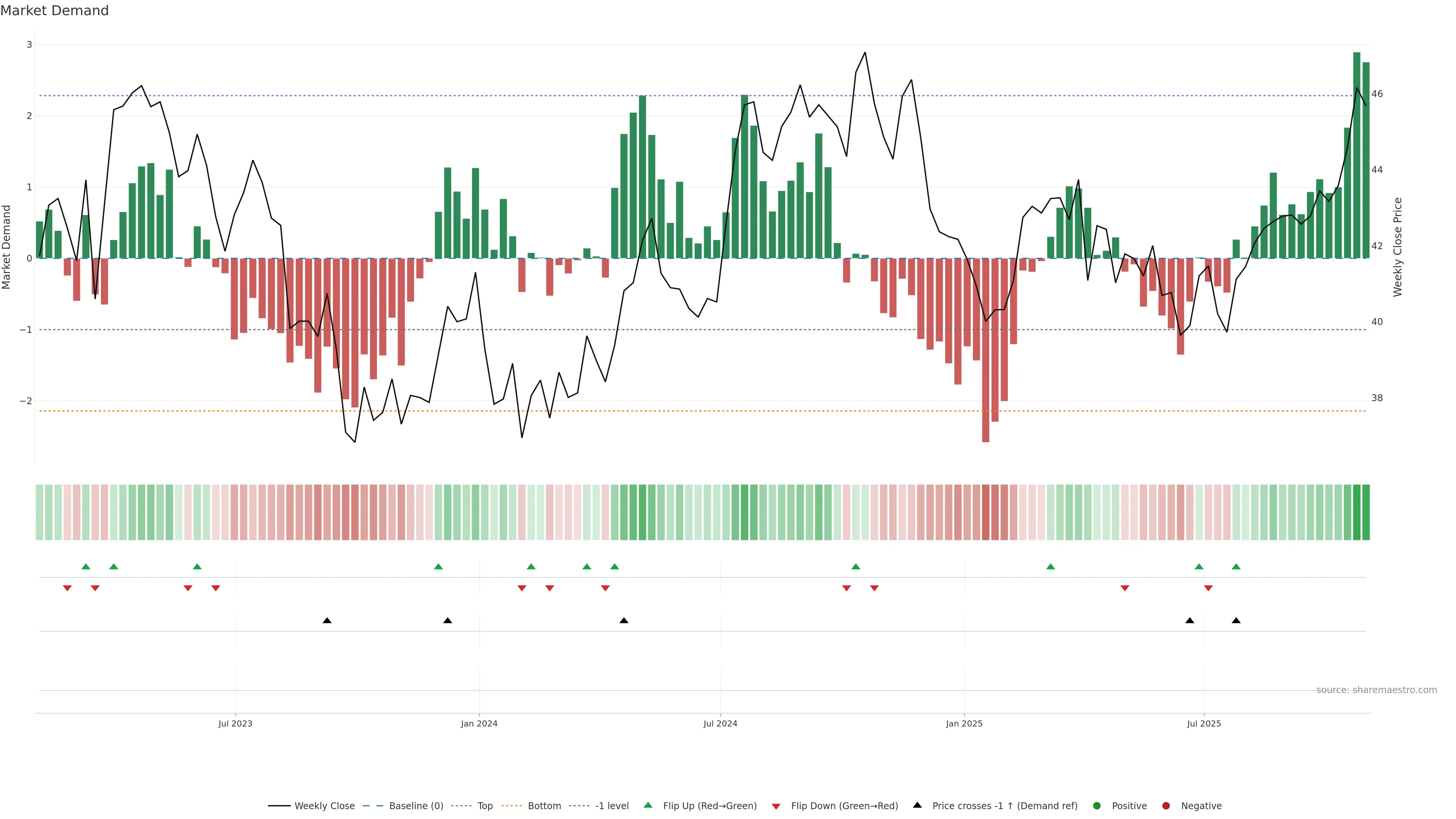Image resolution: width=1456 pixels, height=819 pixels.
Task: Click the Jul 2025 x-axis label
Action: 1204,724
